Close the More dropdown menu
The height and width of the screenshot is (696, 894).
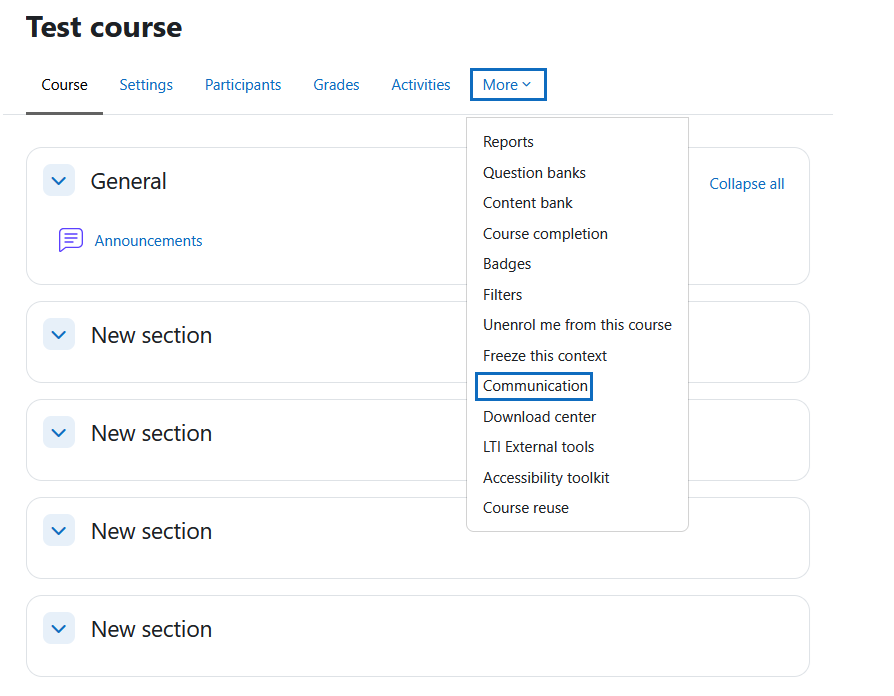click(507, 85)
